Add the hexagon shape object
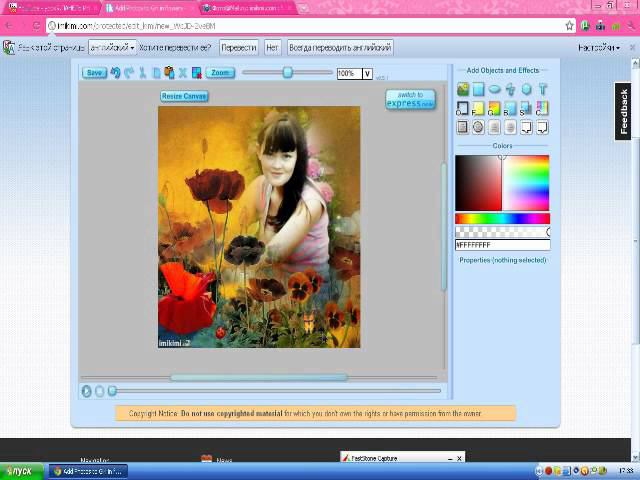 (527, 89)
